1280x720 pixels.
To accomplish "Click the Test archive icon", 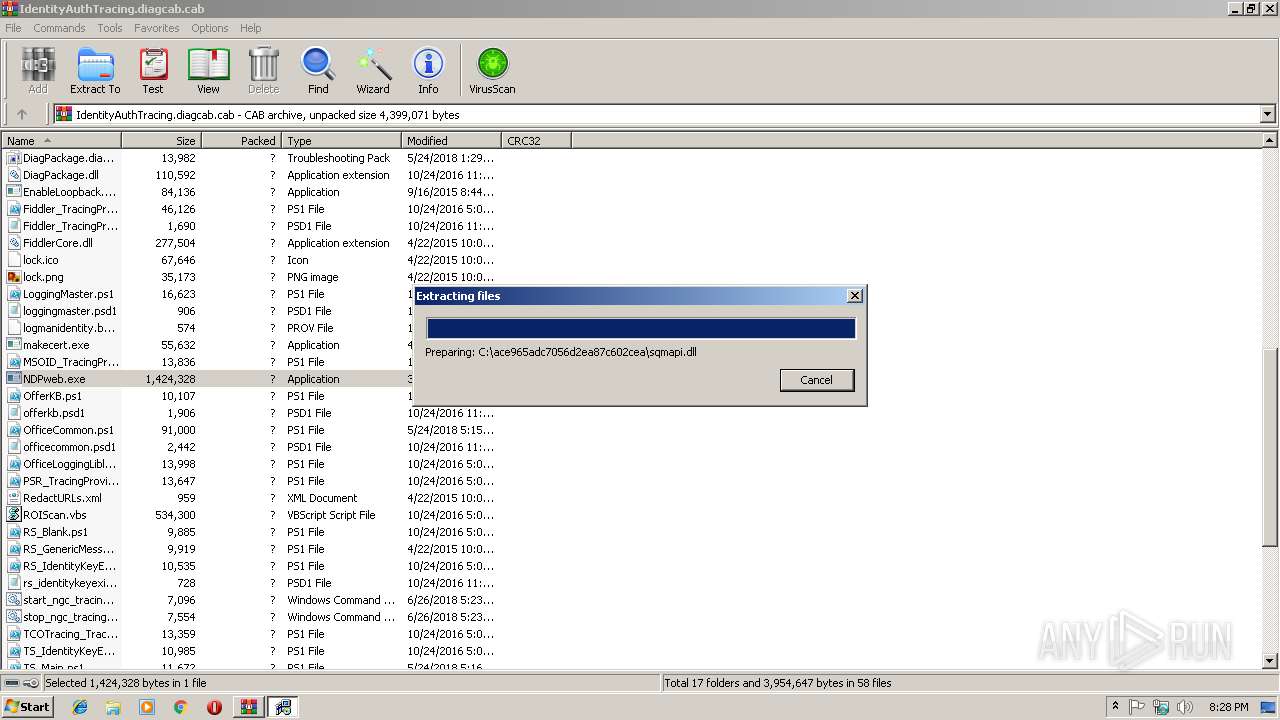I will [153, 70].
